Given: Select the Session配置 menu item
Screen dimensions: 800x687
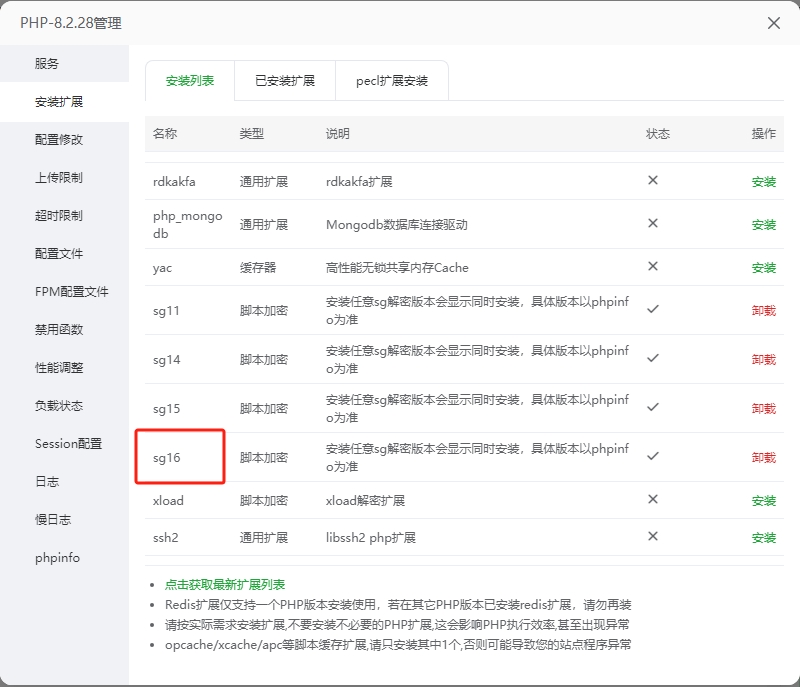Looking at the screenshot, I should [68, 444].
